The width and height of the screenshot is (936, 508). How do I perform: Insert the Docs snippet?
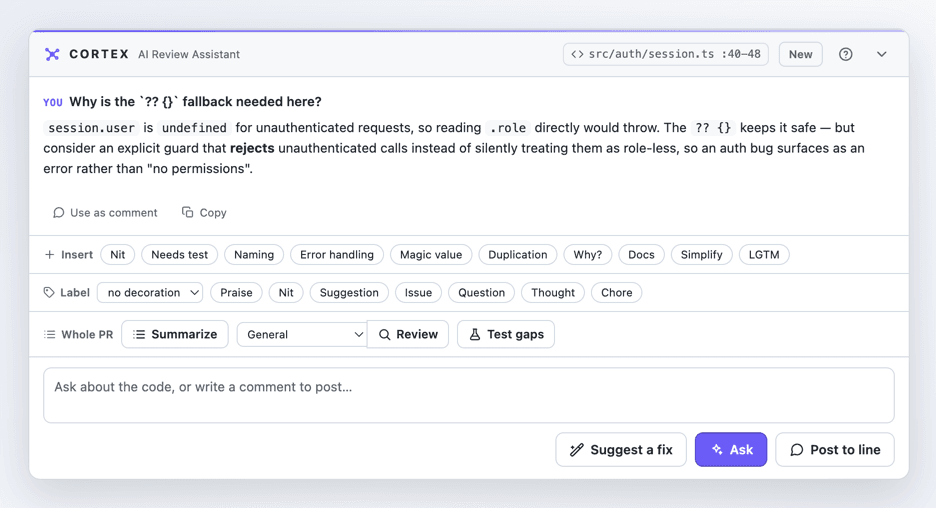[641, 254]
